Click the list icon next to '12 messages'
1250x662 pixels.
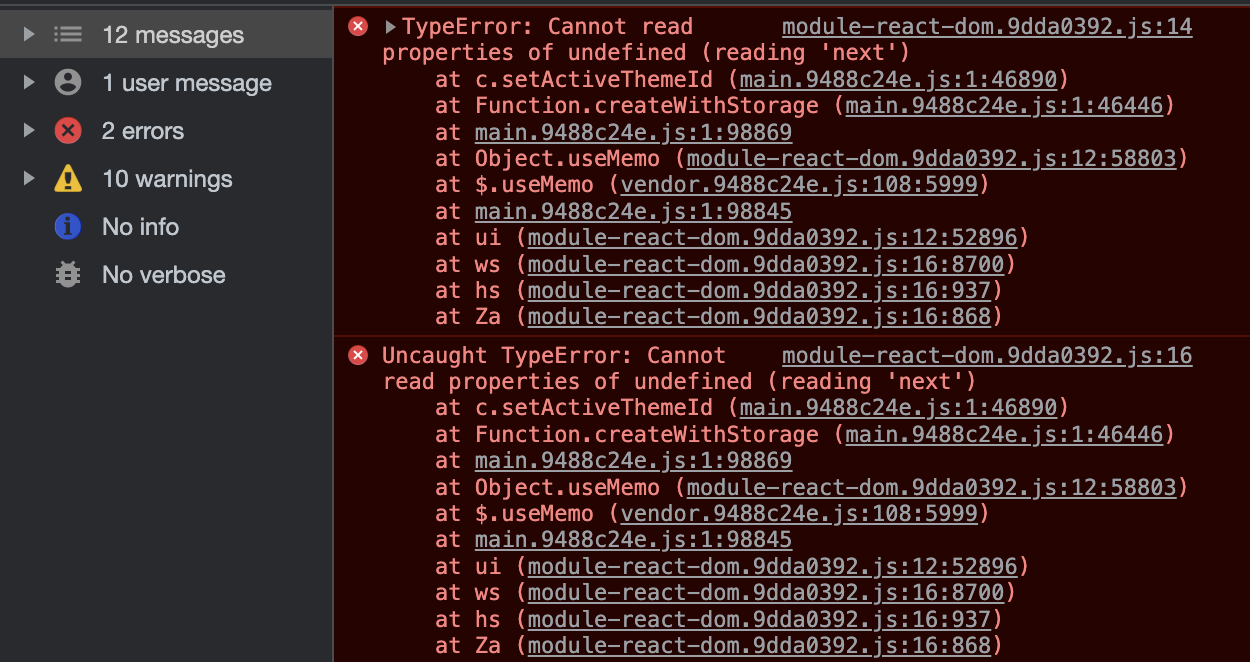pos(66,34)
